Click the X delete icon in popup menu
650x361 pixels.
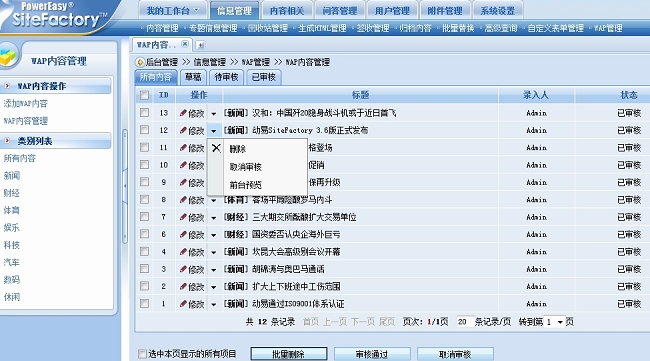tap(216, 148)
